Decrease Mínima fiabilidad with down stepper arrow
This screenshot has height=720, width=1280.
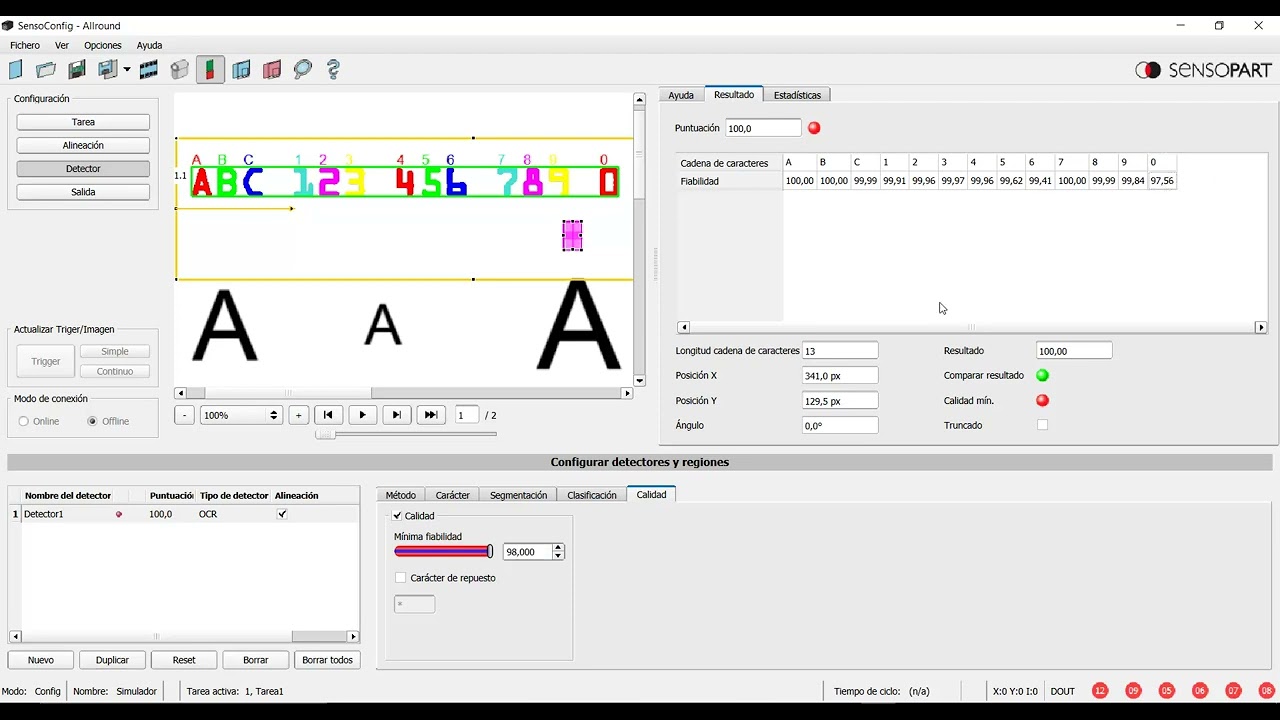coord(558,556)
